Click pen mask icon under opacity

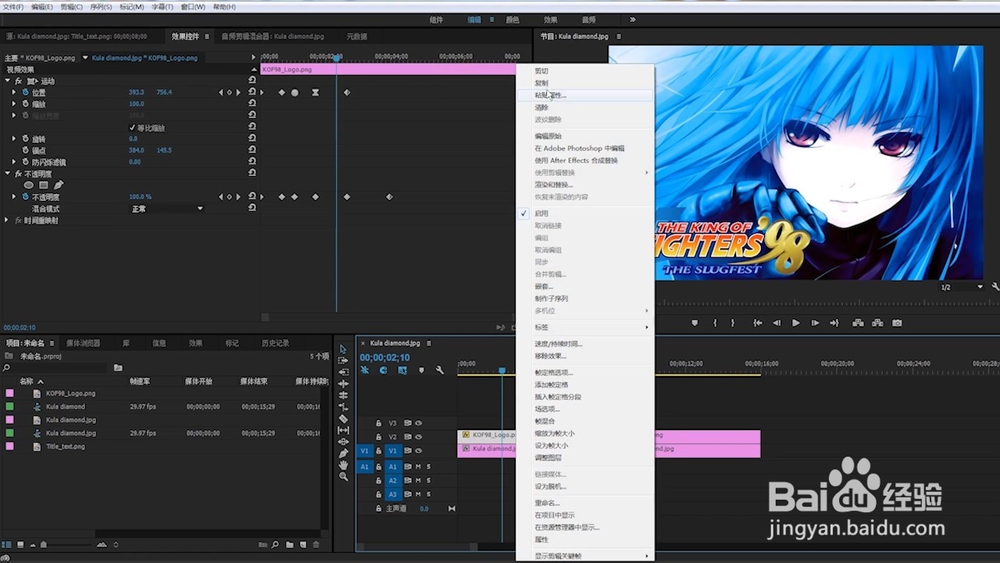[x=58, y=185]
